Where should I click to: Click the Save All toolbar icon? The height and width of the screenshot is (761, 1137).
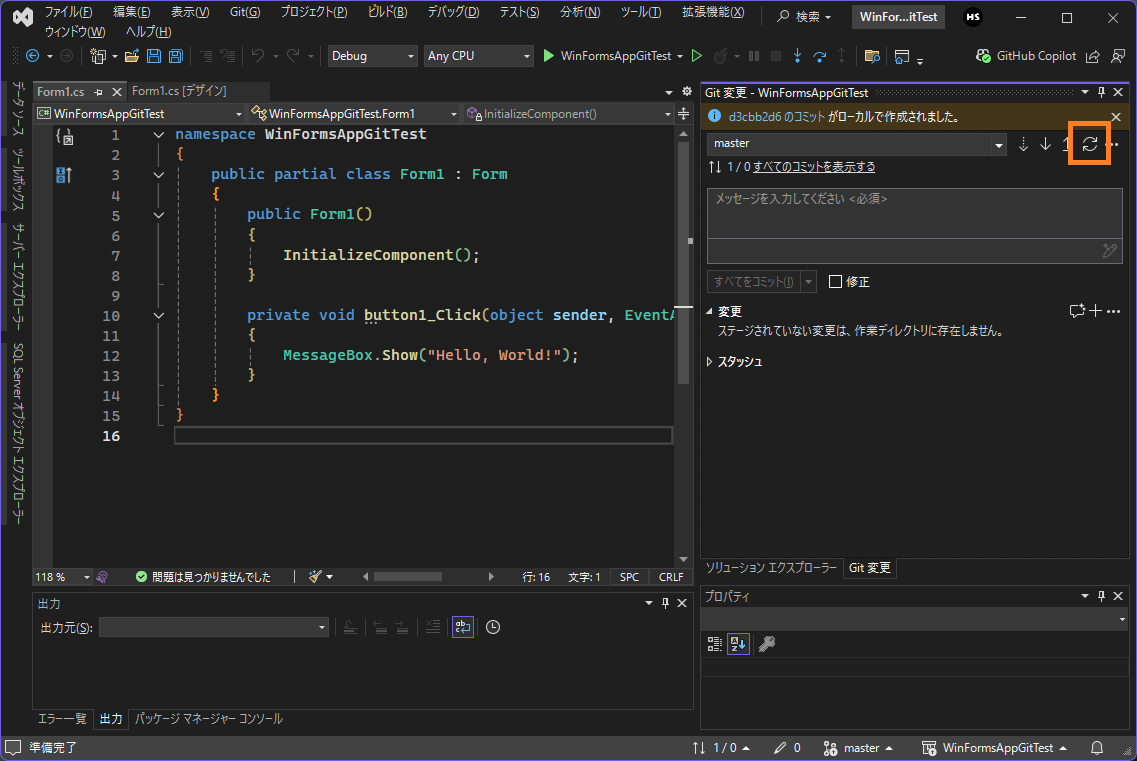point(175,56)
